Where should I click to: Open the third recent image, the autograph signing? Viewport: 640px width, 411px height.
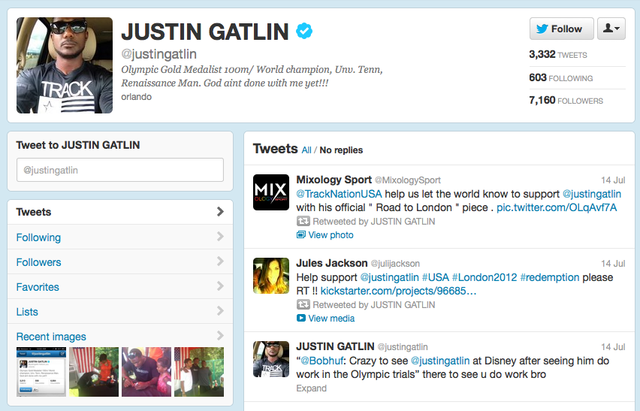point(147,372)
